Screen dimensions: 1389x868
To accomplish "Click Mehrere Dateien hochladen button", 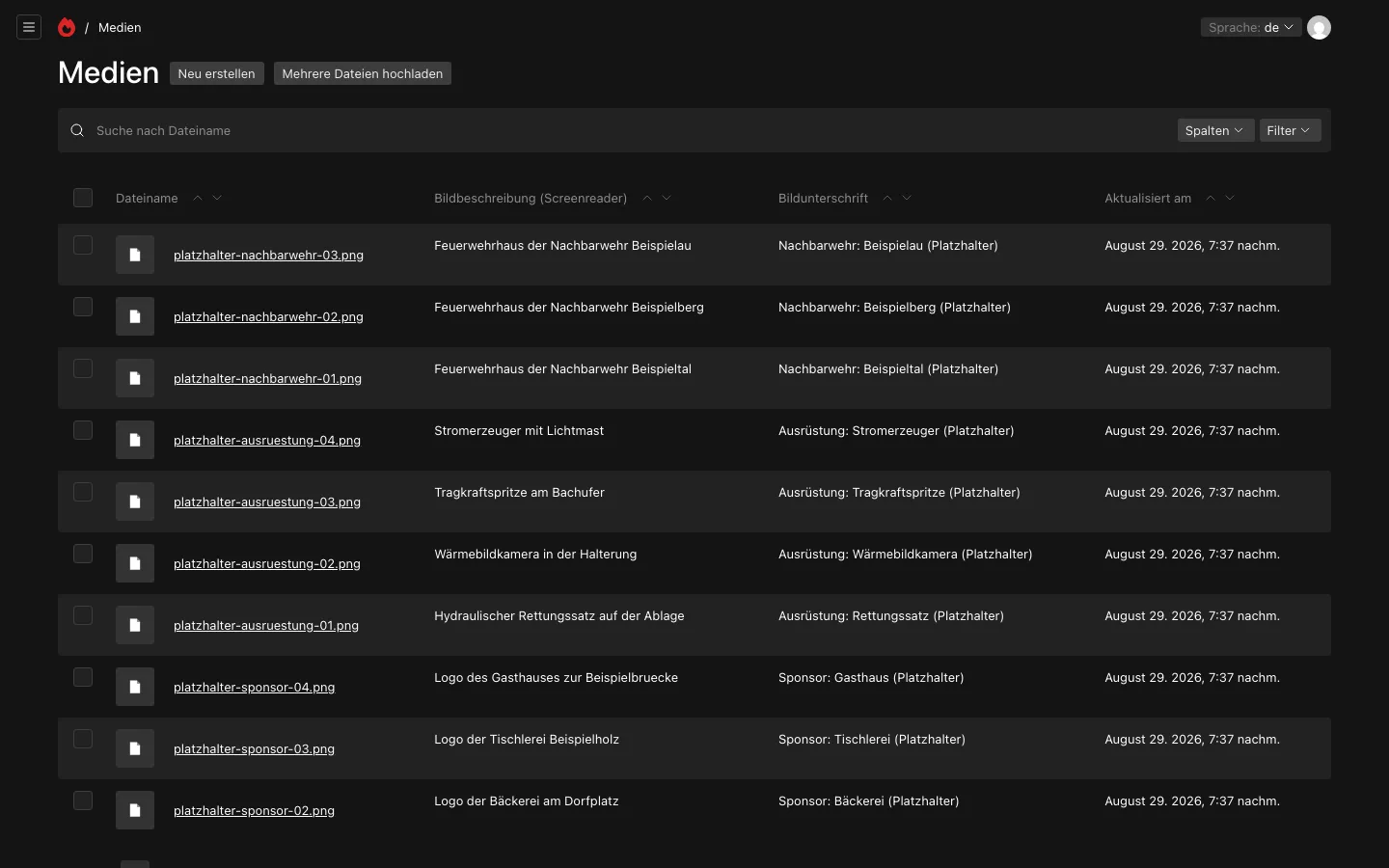I will coord(363,73).
